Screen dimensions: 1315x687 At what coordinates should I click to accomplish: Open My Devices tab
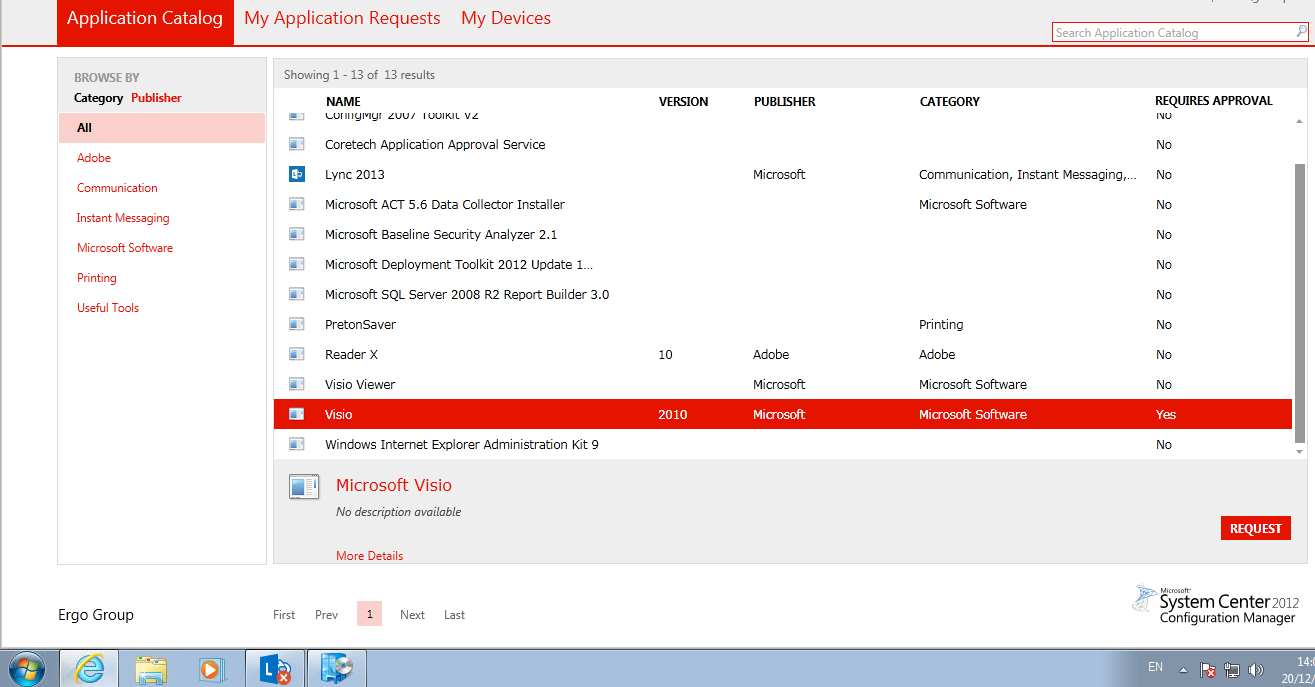tap(506, 19)
